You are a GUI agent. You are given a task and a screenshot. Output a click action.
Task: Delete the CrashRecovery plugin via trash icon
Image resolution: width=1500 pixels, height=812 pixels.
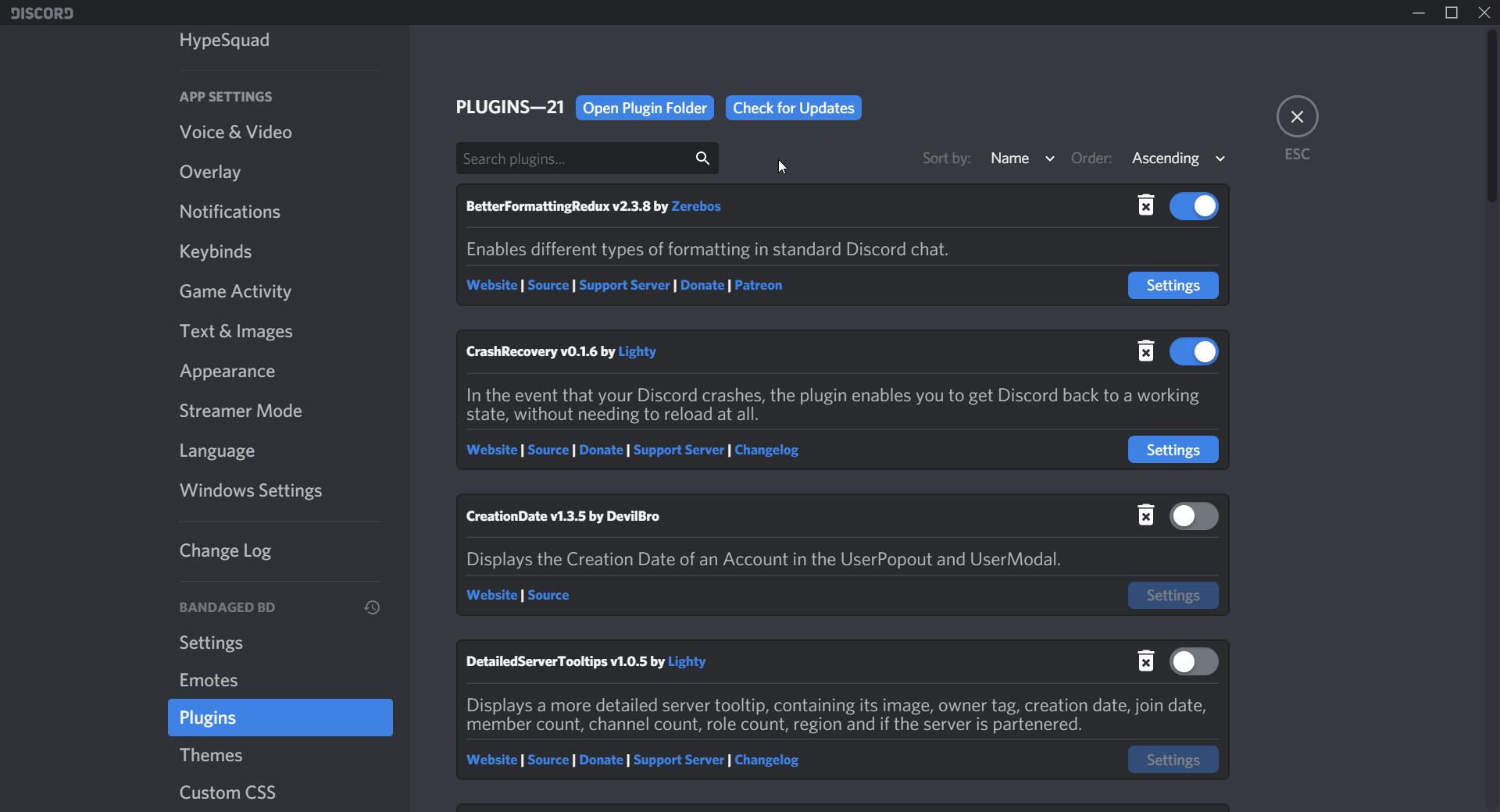pos(1145,351)
